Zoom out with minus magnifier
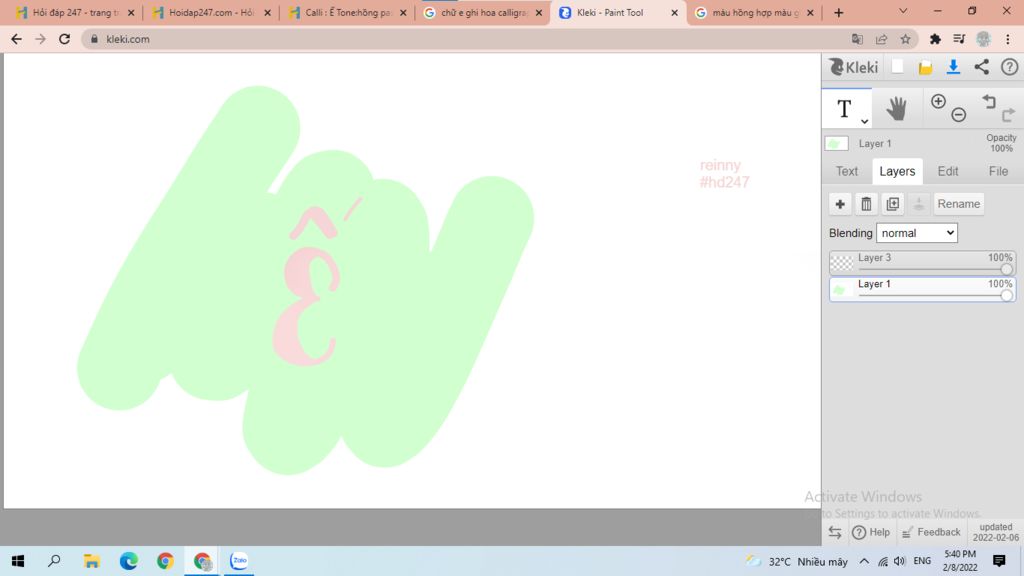 point(959,114)
